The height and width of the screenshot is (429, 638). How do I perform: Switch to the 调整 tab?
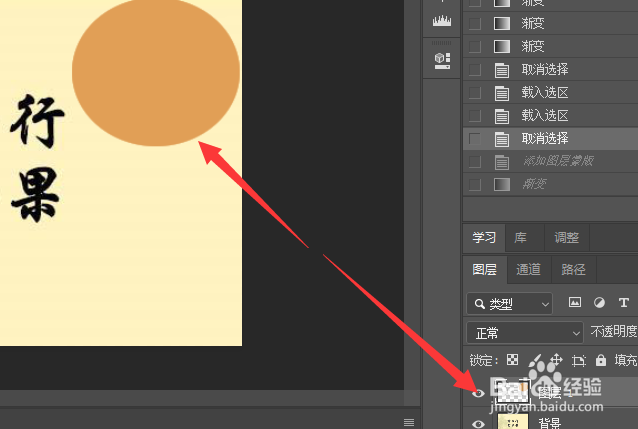(566, 238)
